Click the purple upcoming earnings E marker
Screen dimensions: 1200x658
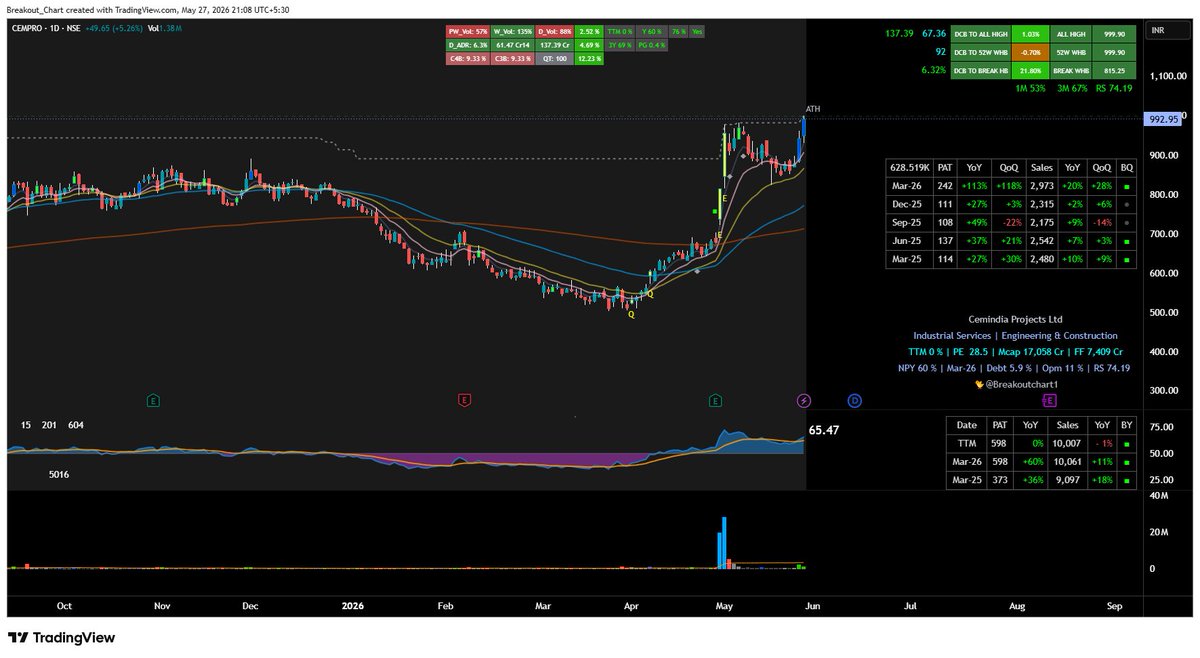point(1049,401)
